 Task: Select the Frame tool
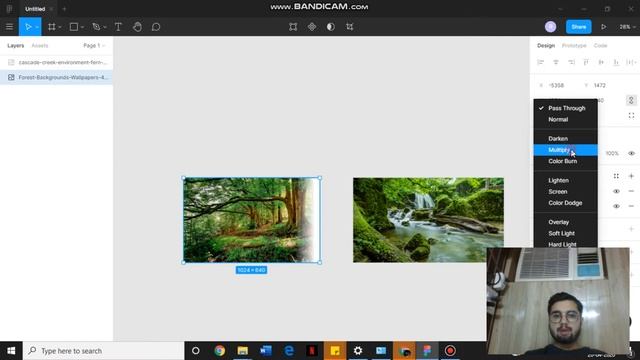51,27
